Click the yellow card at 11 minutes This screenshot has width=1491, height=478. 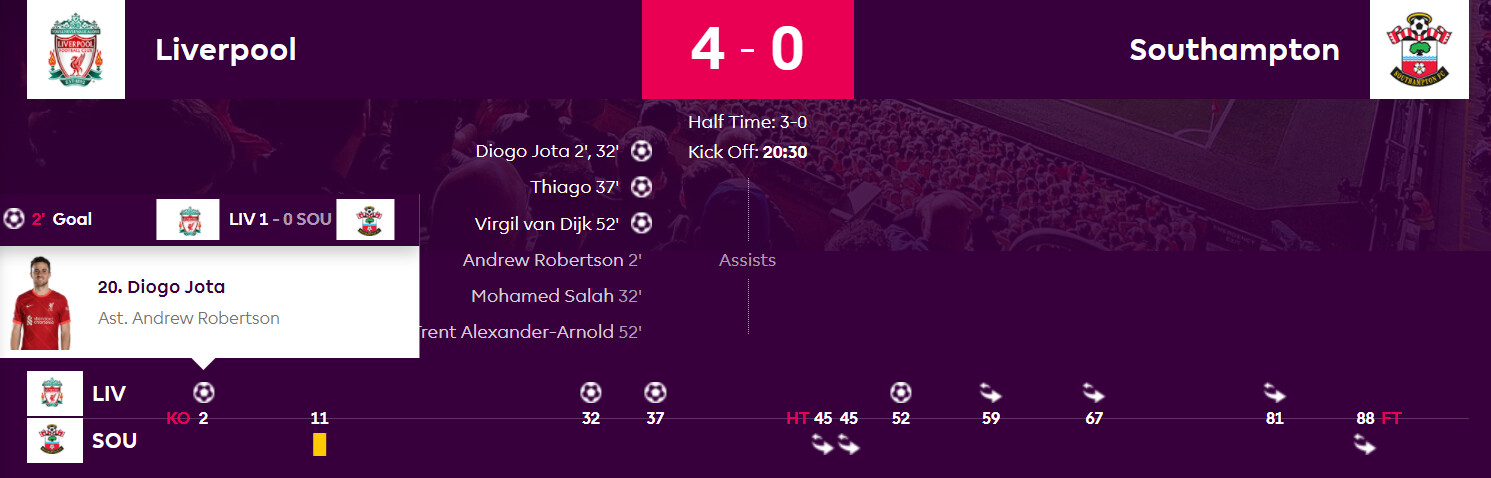[320, 444]
